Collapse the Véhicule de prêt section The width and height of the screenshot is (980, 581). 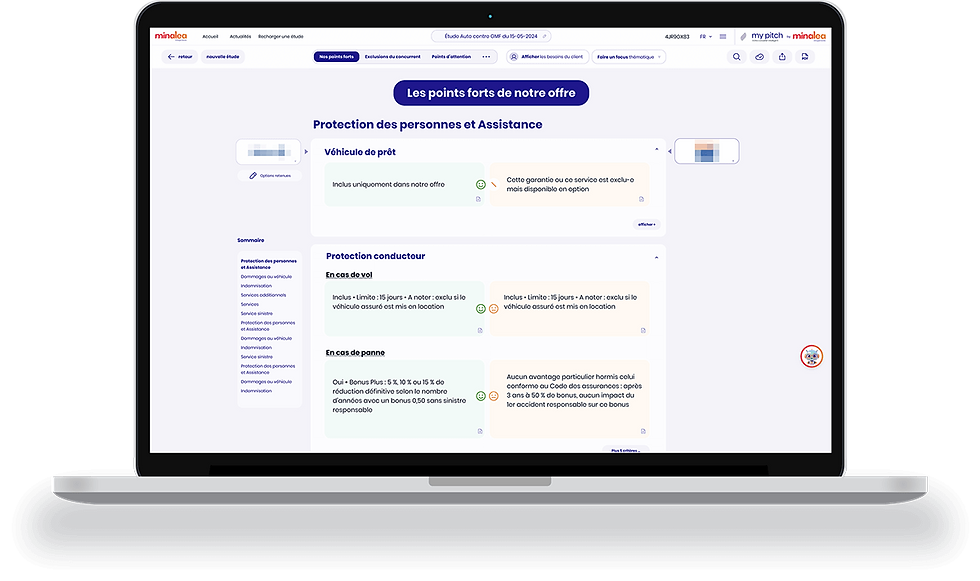[656, 149]
